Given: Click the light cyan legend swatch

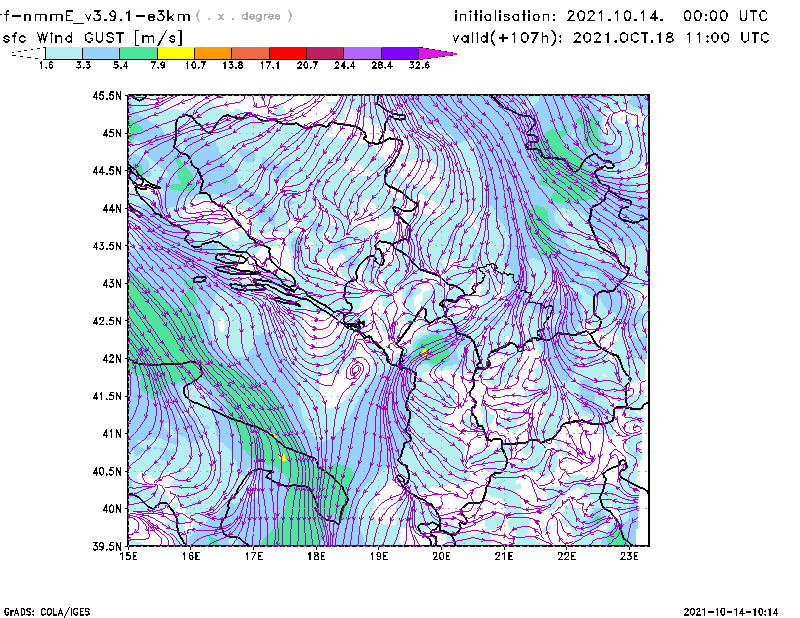Looking at the screenshot, I should point(64,53).
